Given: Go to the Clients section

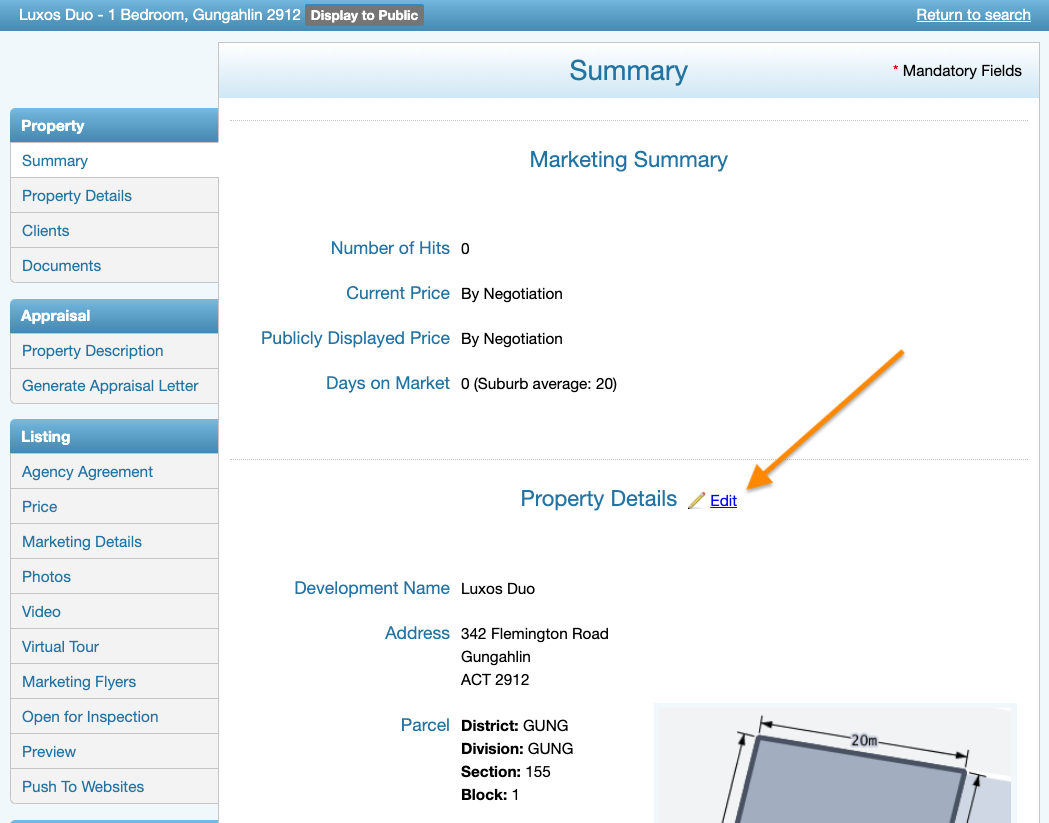Looking at the screenshot, I should [x=46, y=231].
